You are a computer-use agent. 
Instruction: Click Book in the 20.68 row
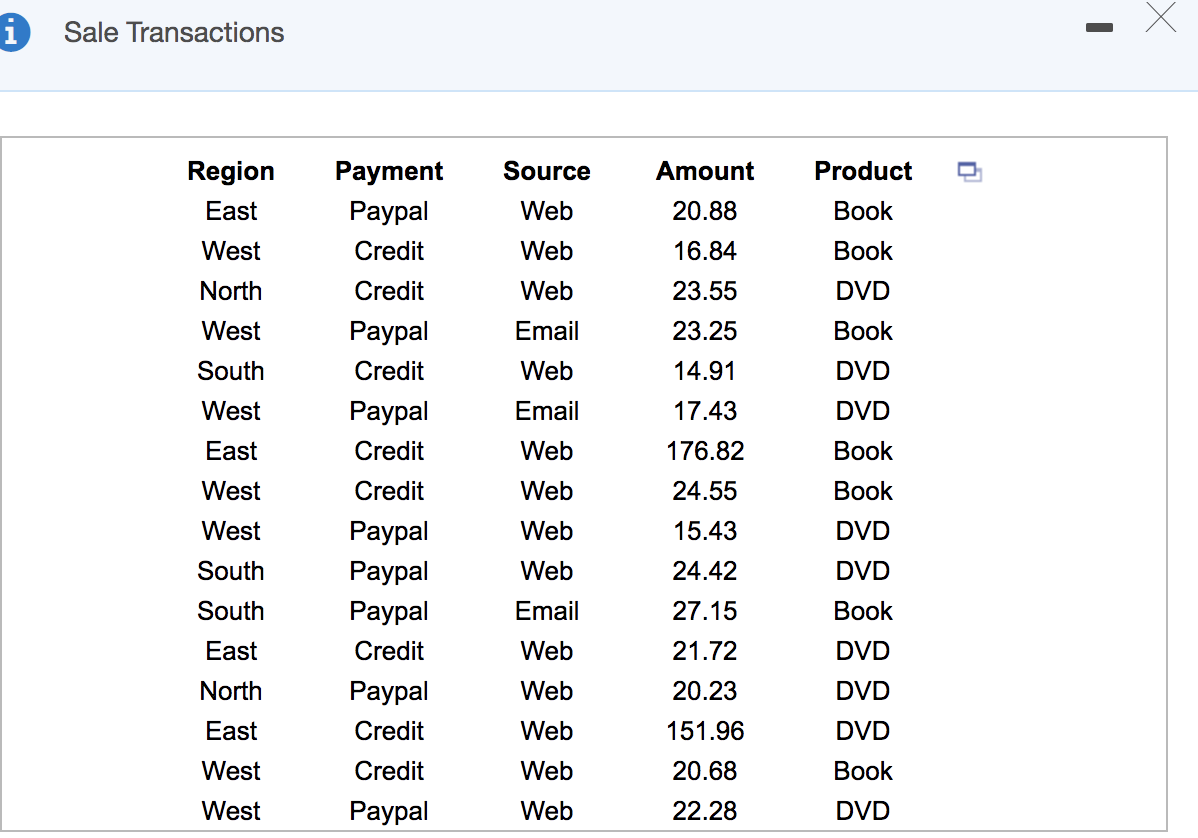pos(863,771)
